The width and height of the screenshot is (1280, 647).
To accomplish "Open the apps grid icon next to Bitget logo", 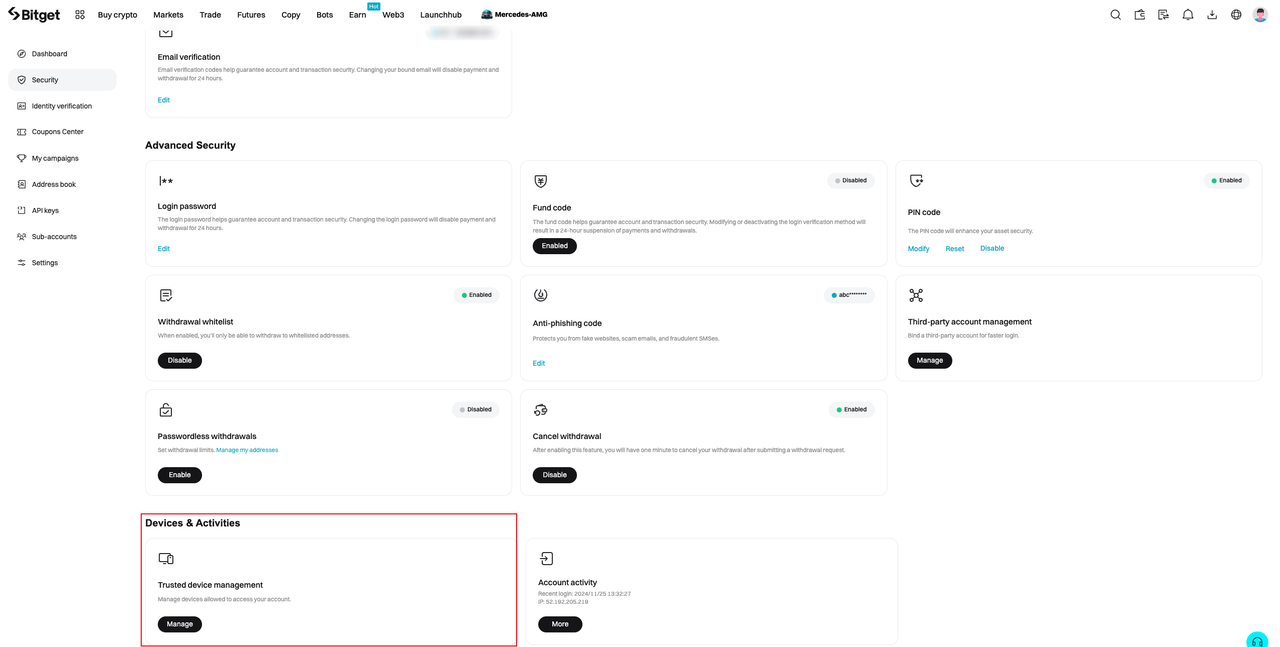I will click(79, 14).
